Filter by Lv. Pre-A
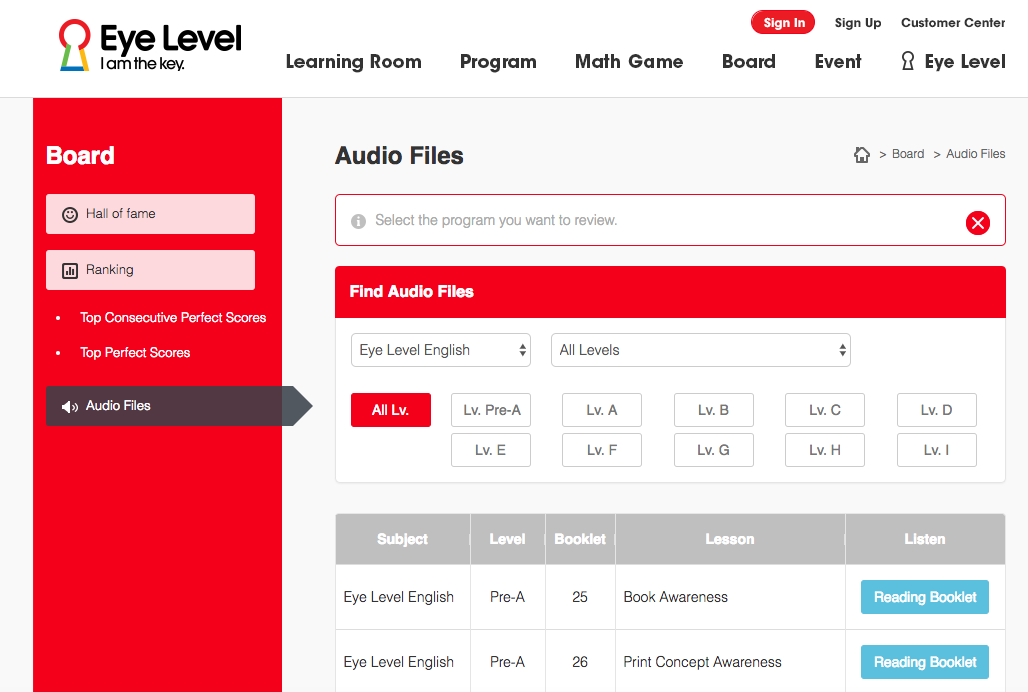Viewport: 1028px width, 692px height. pos(491,410)
